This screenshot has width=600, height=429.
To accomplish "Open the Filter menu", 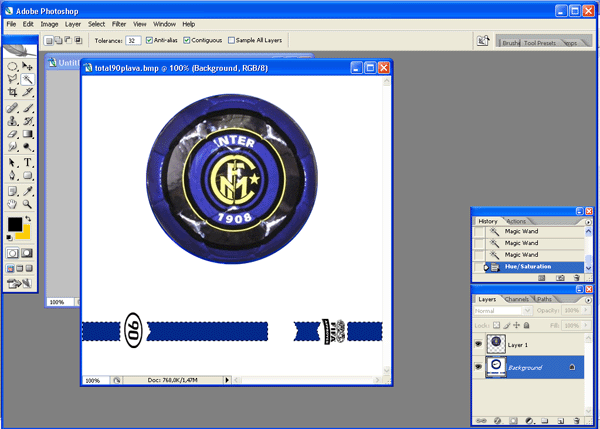I will point(119,23).
